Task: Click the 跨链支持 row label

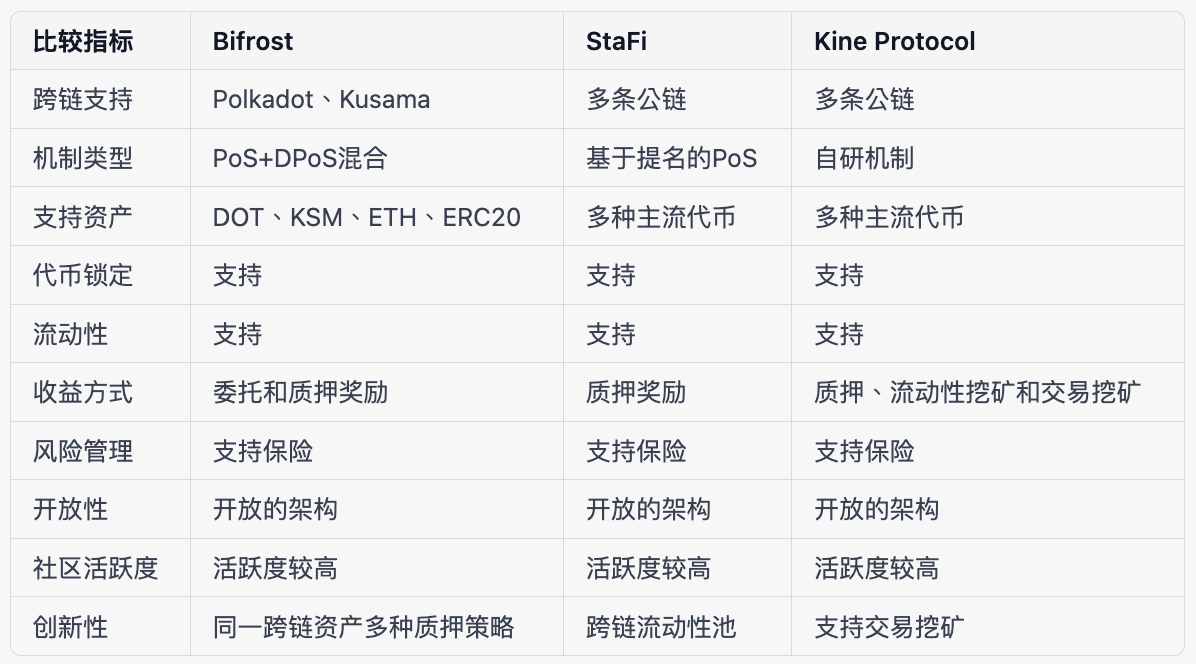Action: (x=83, y=100)
